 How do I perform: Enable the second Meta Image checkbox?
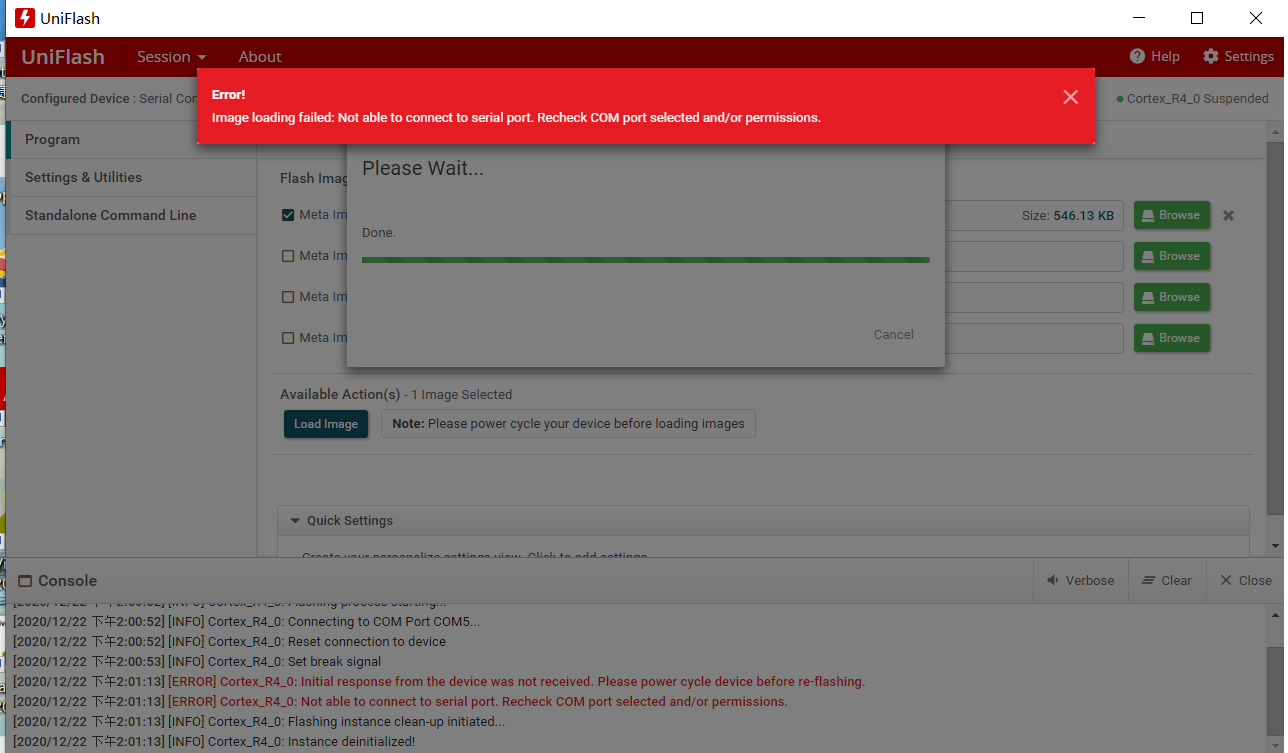point(288,256)
